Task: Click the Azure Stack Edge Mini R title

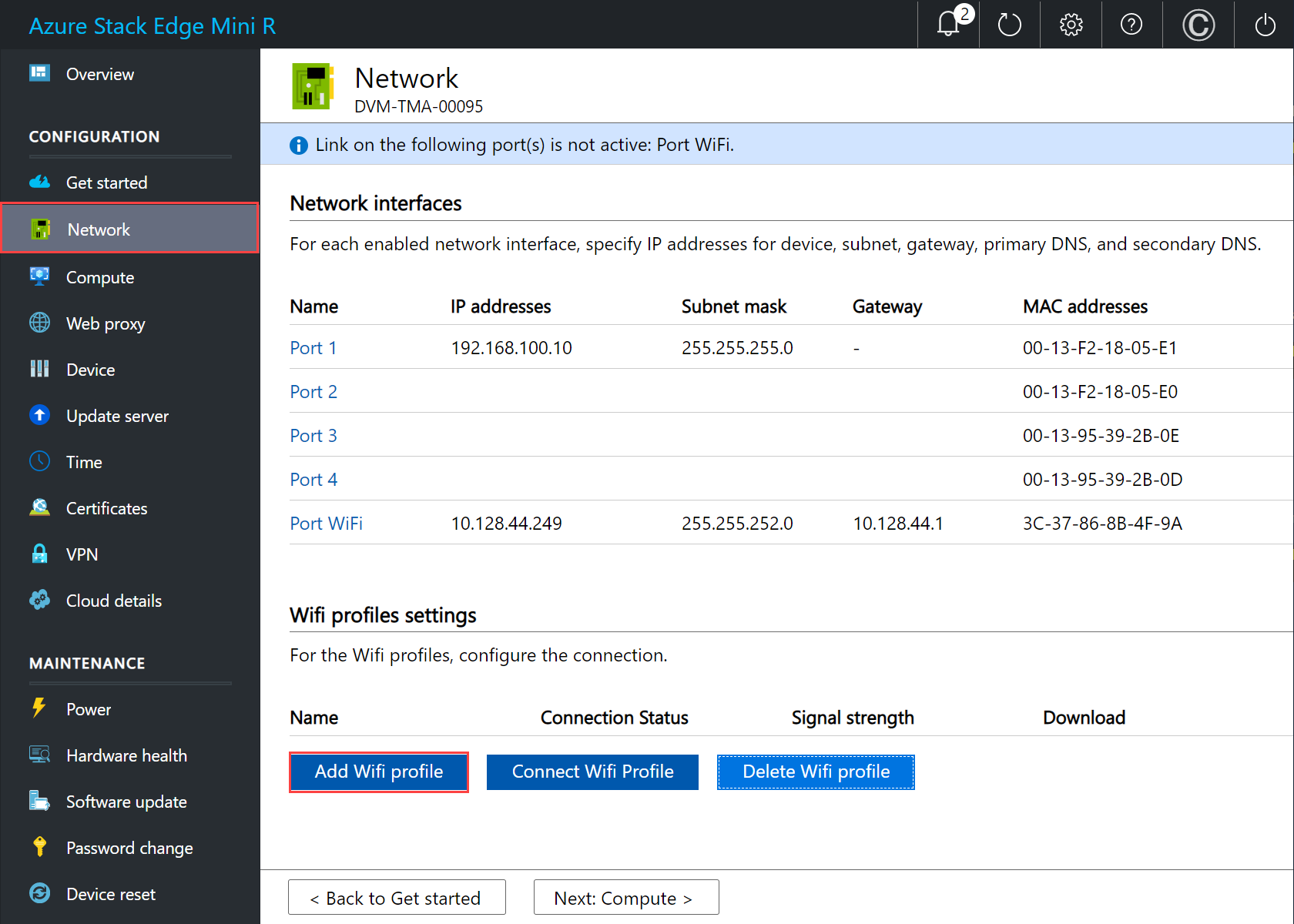Action: click(152, 25)
